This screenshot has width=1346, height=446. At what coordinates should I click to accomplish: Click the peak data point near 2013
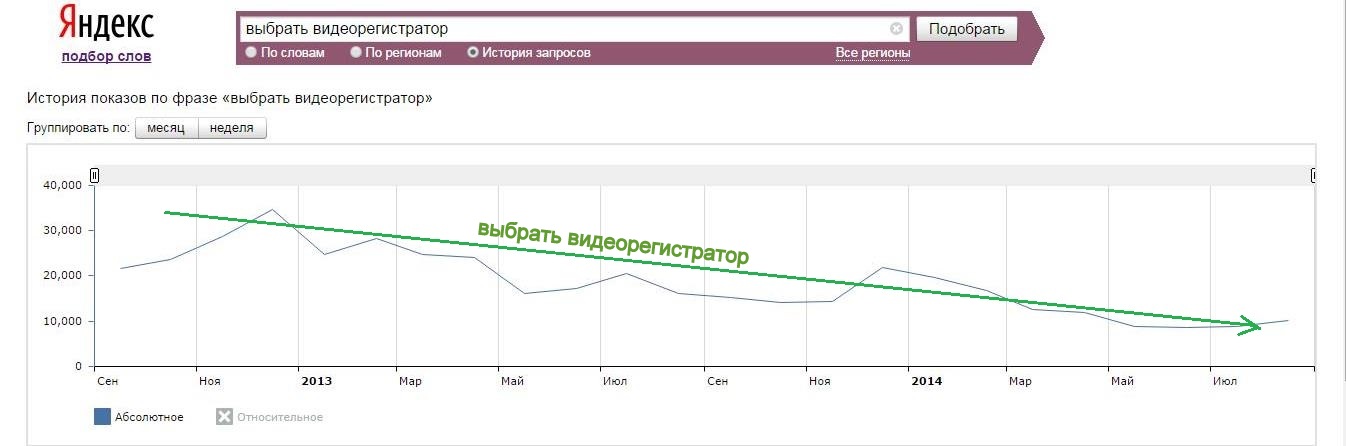[x=272, y=210]
